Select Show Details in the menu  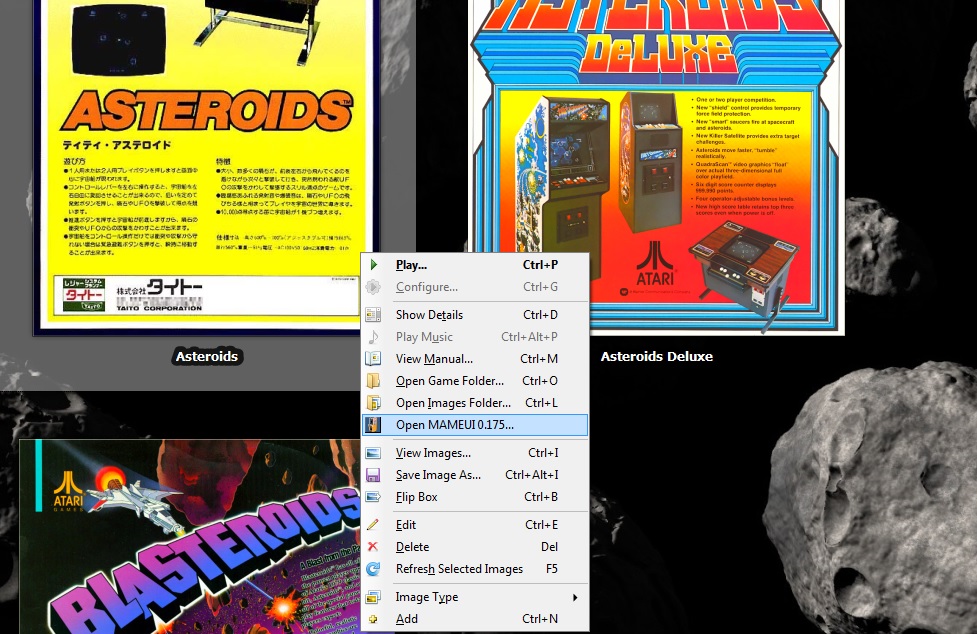tap(475, 315)
